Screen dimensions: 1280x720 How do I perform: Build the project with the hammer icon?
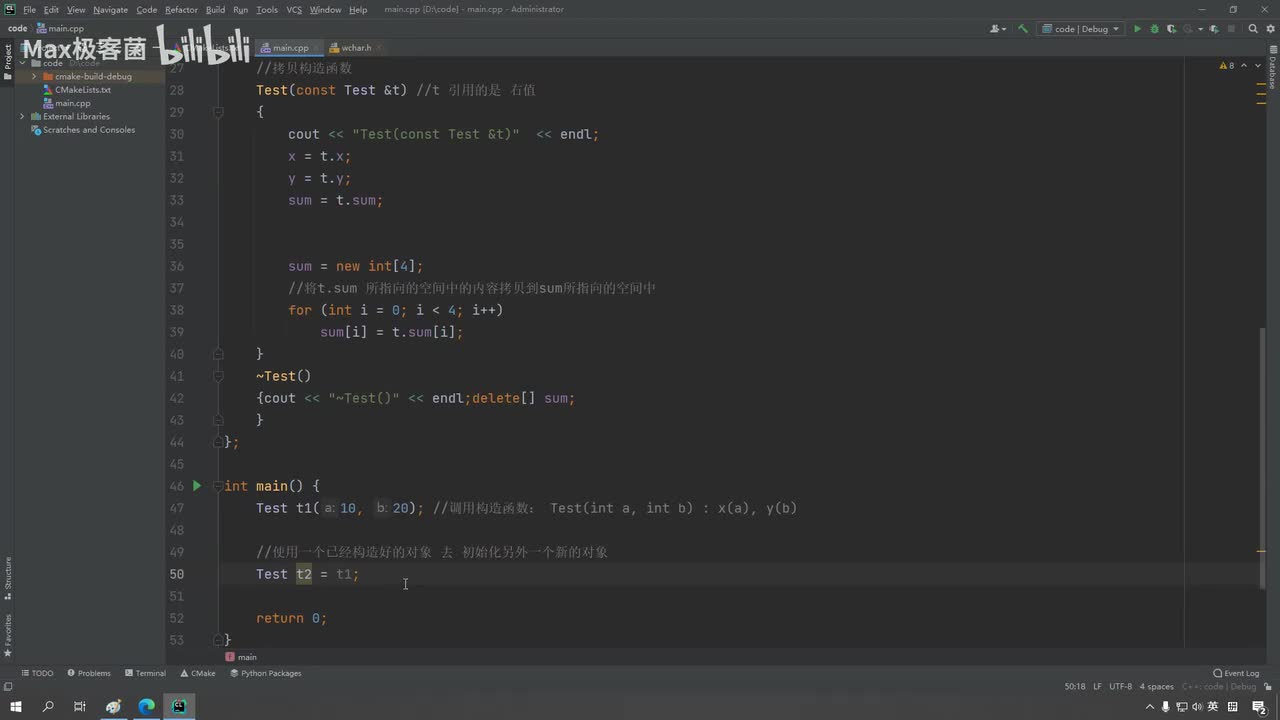coord(1023,29)
